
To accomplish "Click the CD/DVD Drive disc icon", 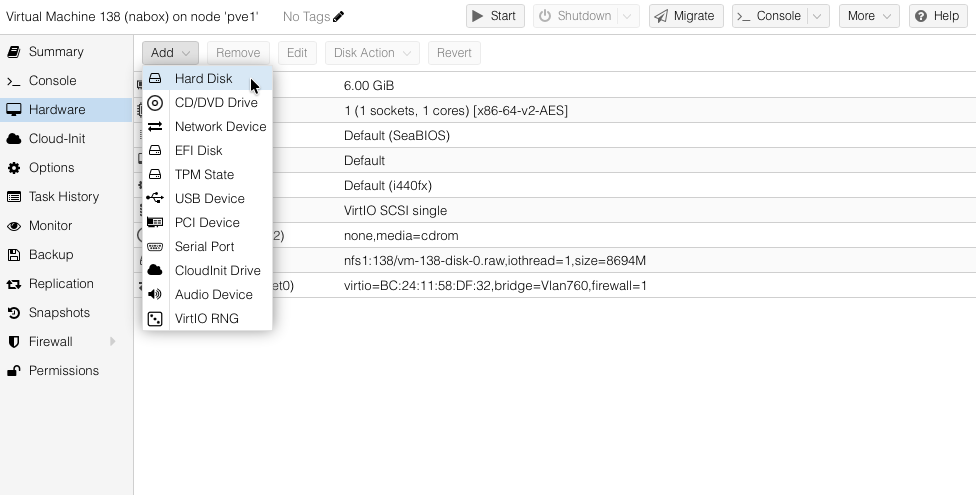I will (155, 103).
